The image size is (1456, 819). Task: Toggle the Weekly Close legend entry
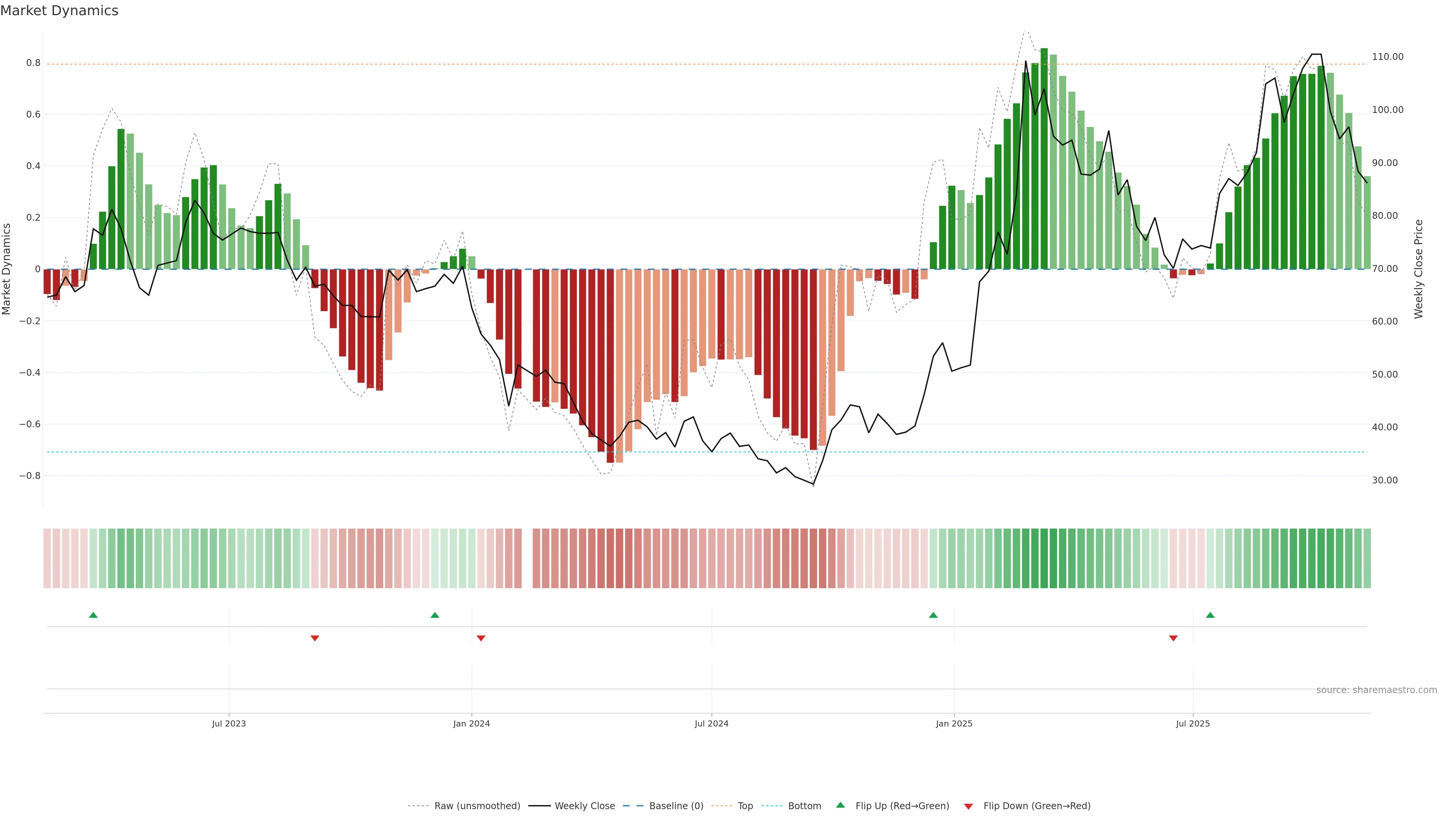584,806
